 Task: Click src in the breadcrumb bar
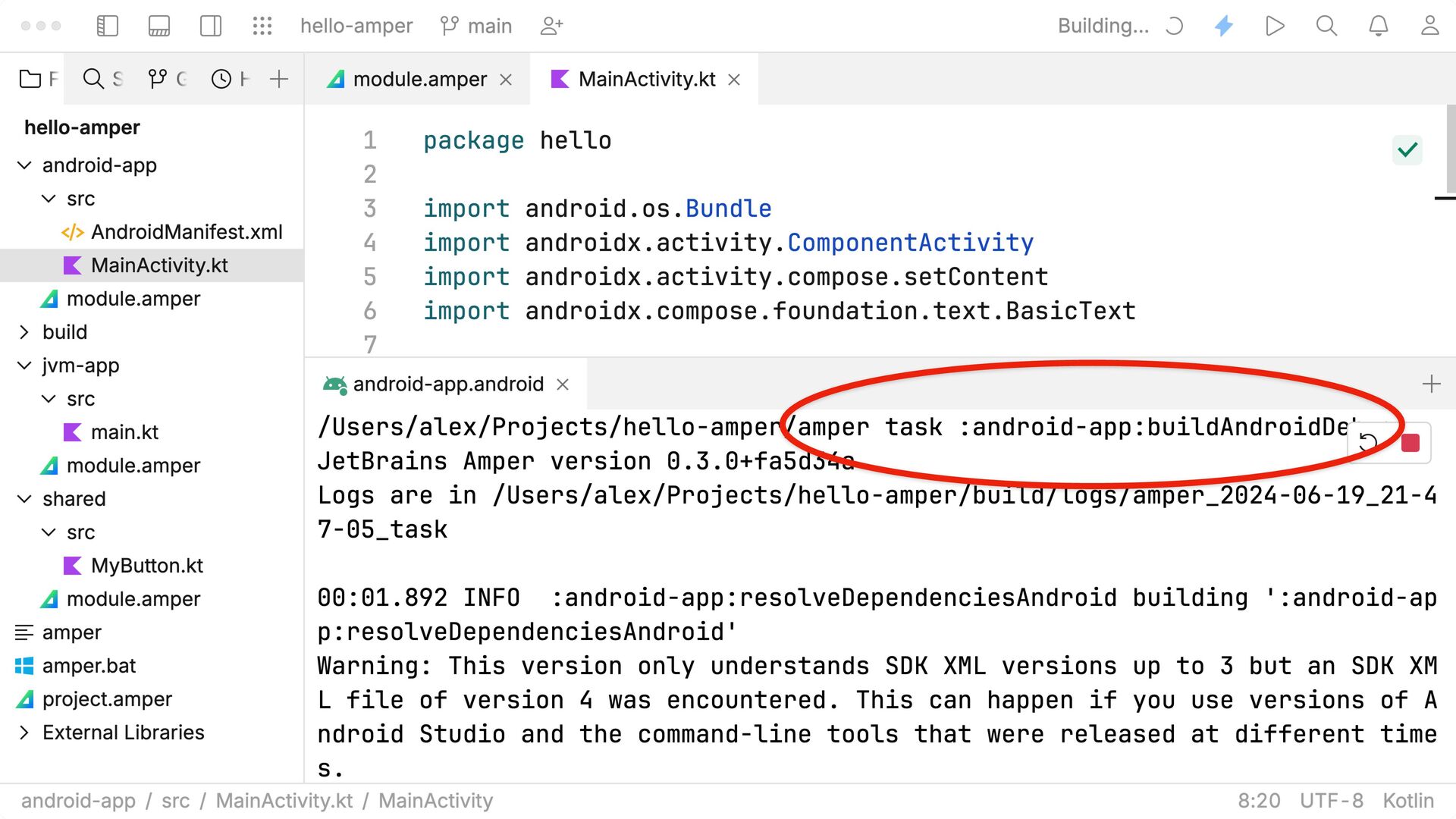tap(175, 801)
